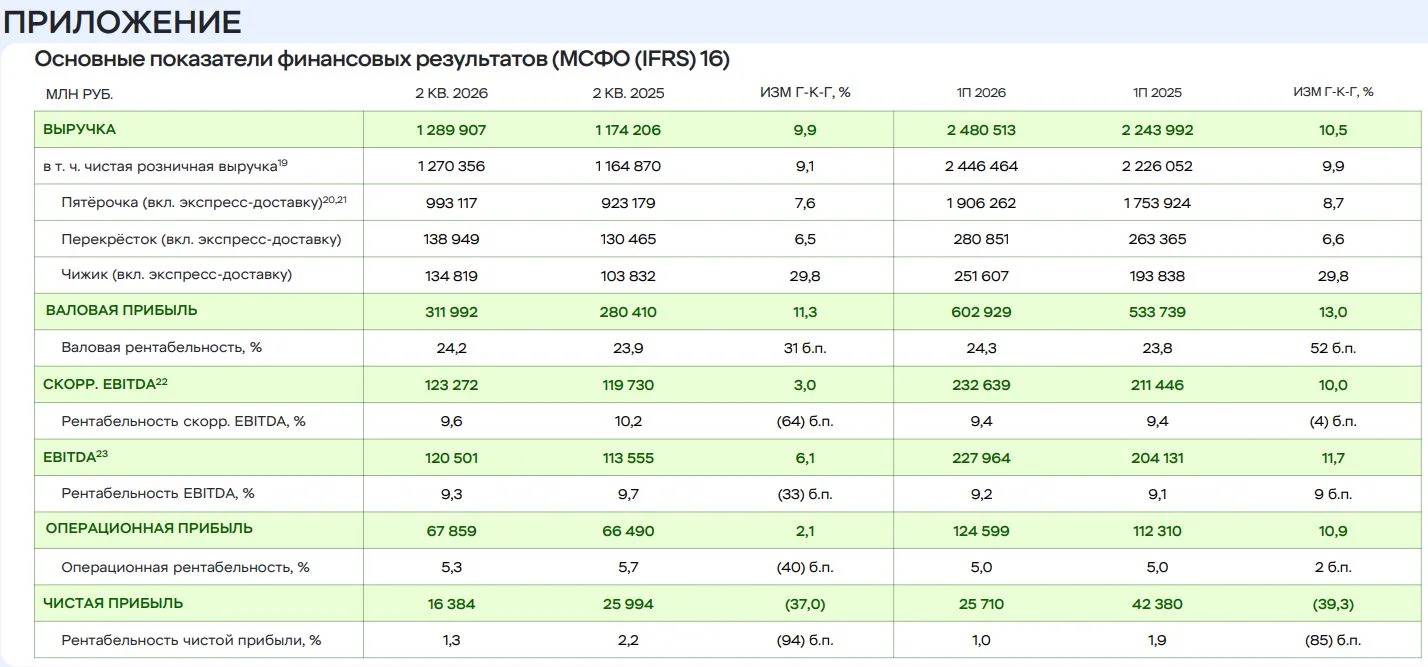The image size is (1428, 667).
Task: Select the "в т. ч. чистая розничная выручка" label
Action: [166, 166]
